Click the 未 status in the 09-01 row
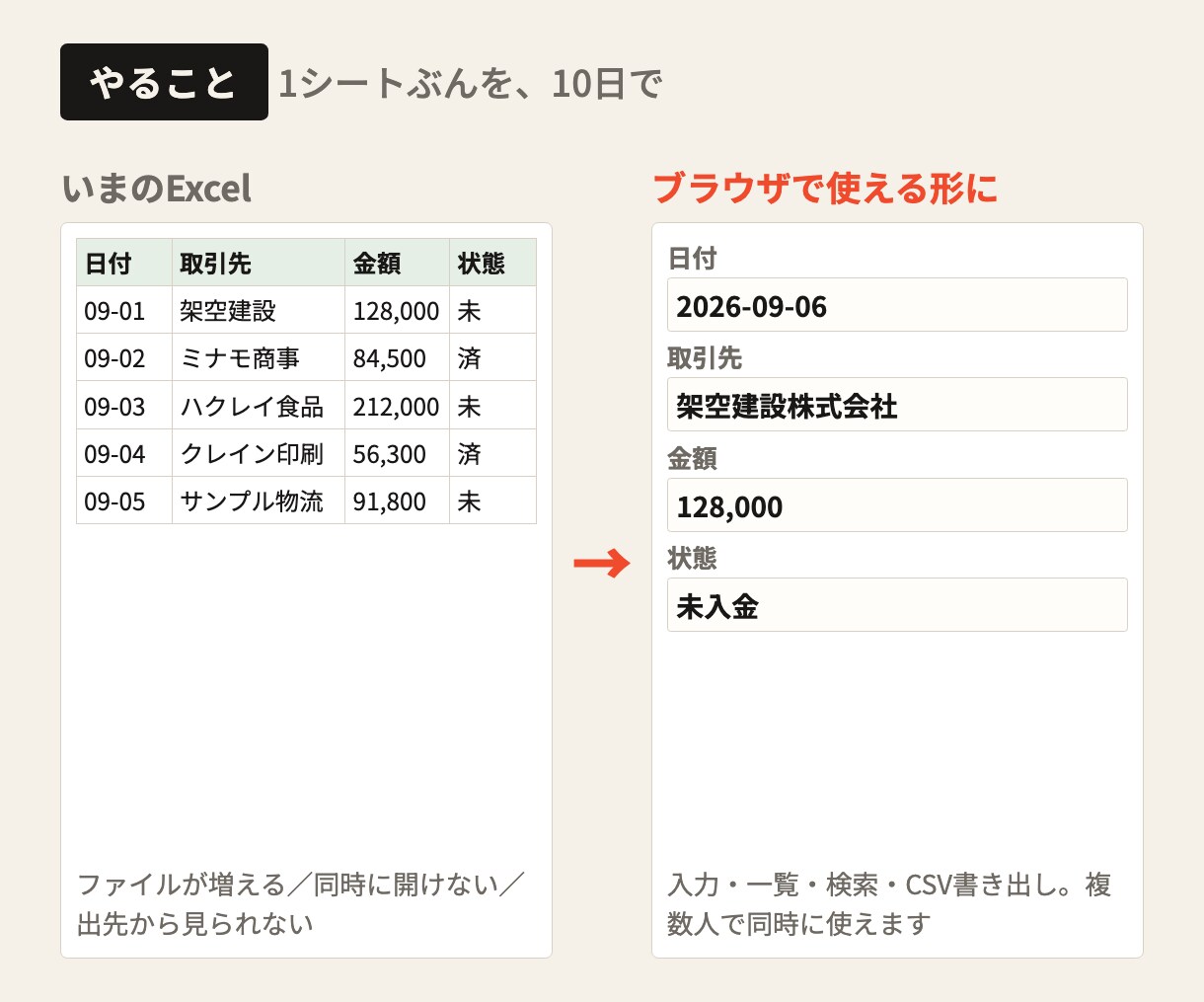 [493, 310]
